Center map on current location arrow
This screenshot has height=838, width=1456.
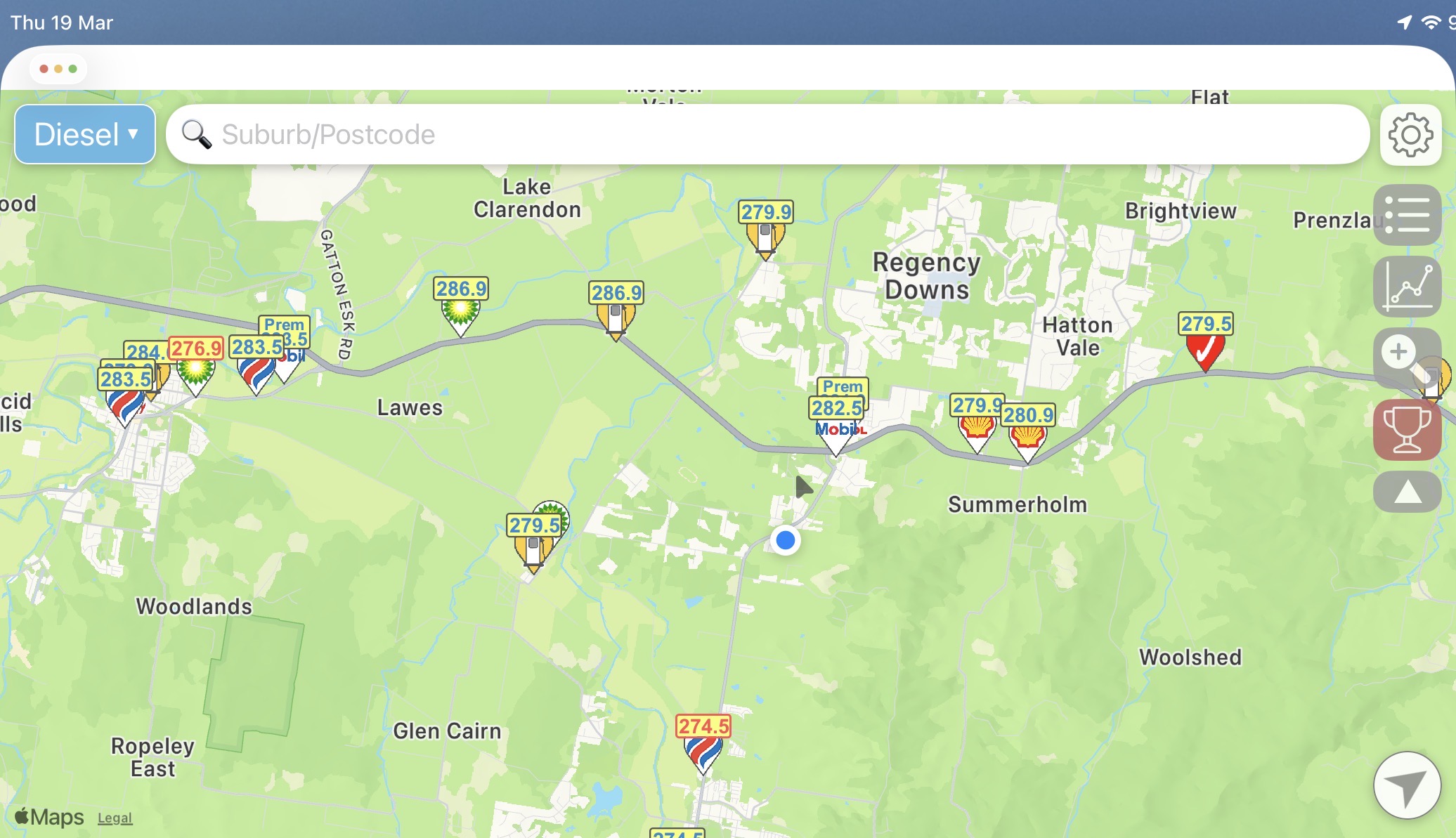(1407, 785)
